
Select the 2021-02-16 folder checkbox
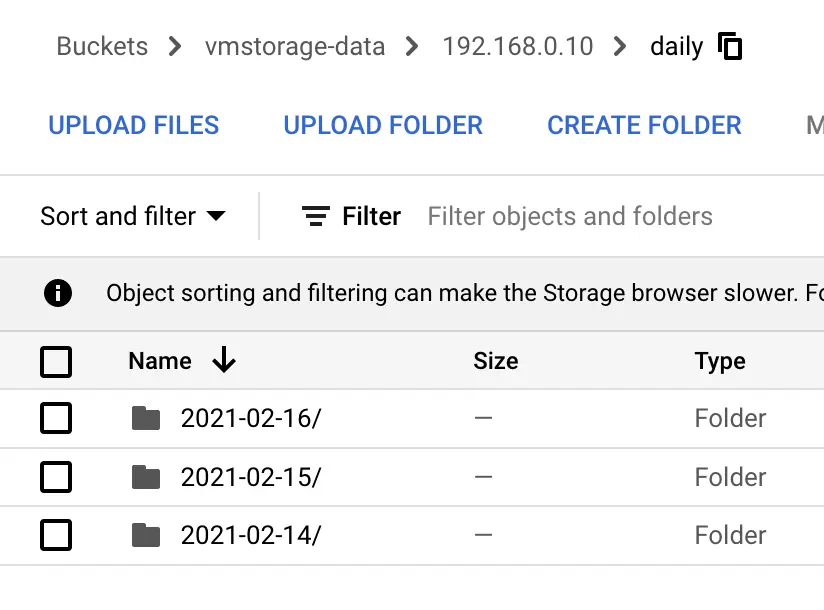pos(56,418)
